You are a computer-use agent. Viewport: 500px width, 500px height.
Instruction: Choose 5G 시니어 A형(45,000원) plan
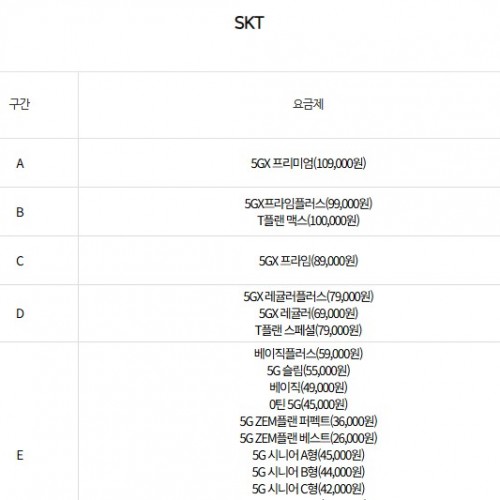point(308,455)
